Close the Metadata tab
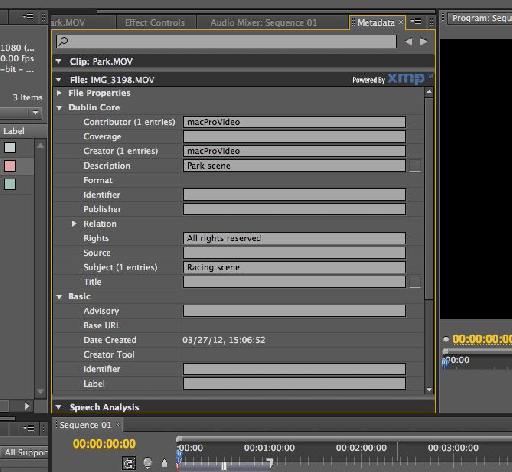Viewport: 512px width, 472px height. tap(401, 22)
